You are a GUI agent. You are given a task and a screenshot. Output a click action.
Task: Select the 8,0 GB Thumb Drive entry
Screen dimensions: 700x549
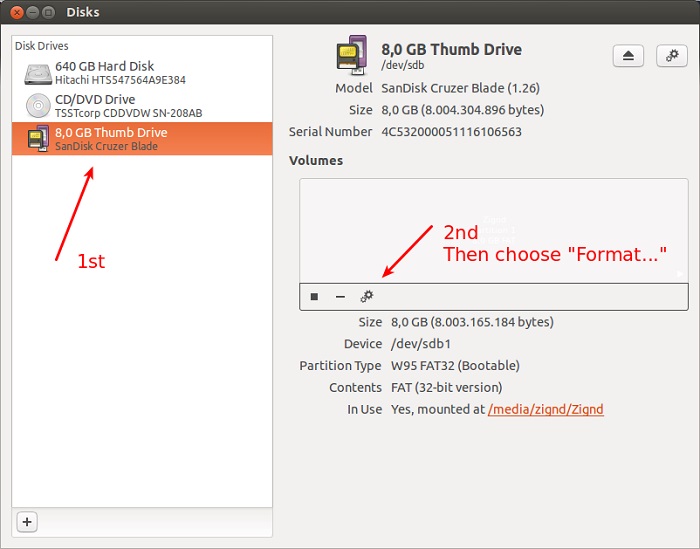tap(142, 139)
